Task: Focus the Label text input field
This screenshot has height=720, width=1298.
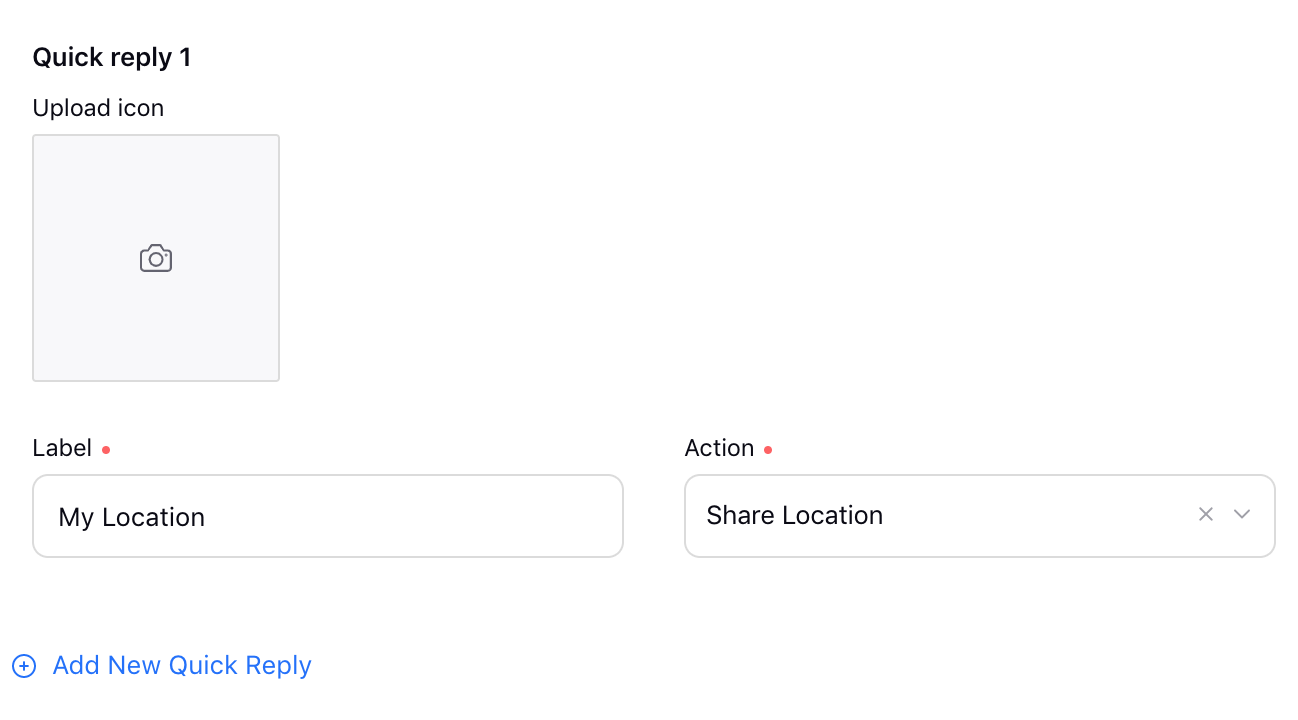Action: click(x=328, y=516)
